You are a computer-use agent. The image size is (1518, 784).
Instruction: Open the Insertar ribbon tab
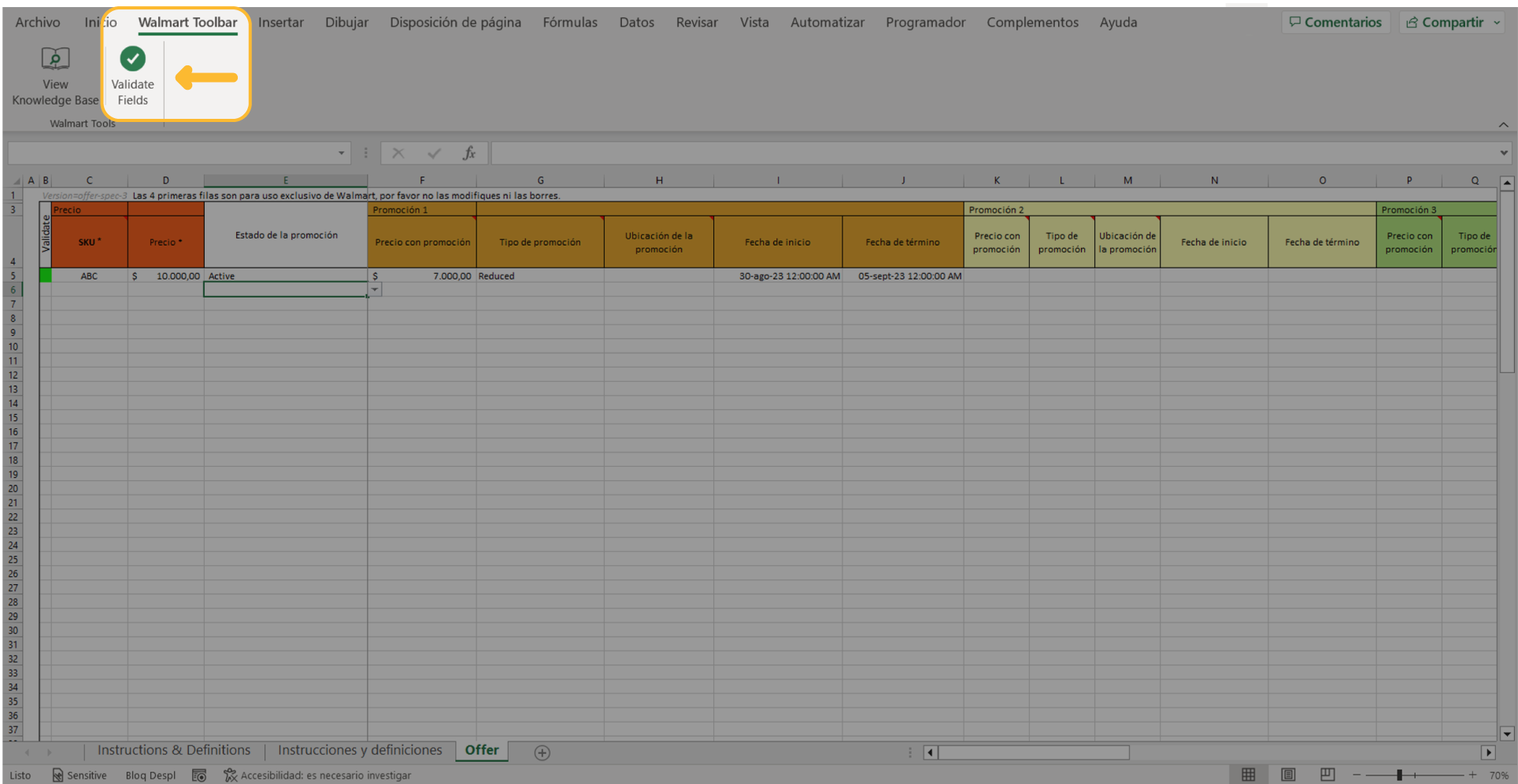point(281,23)
